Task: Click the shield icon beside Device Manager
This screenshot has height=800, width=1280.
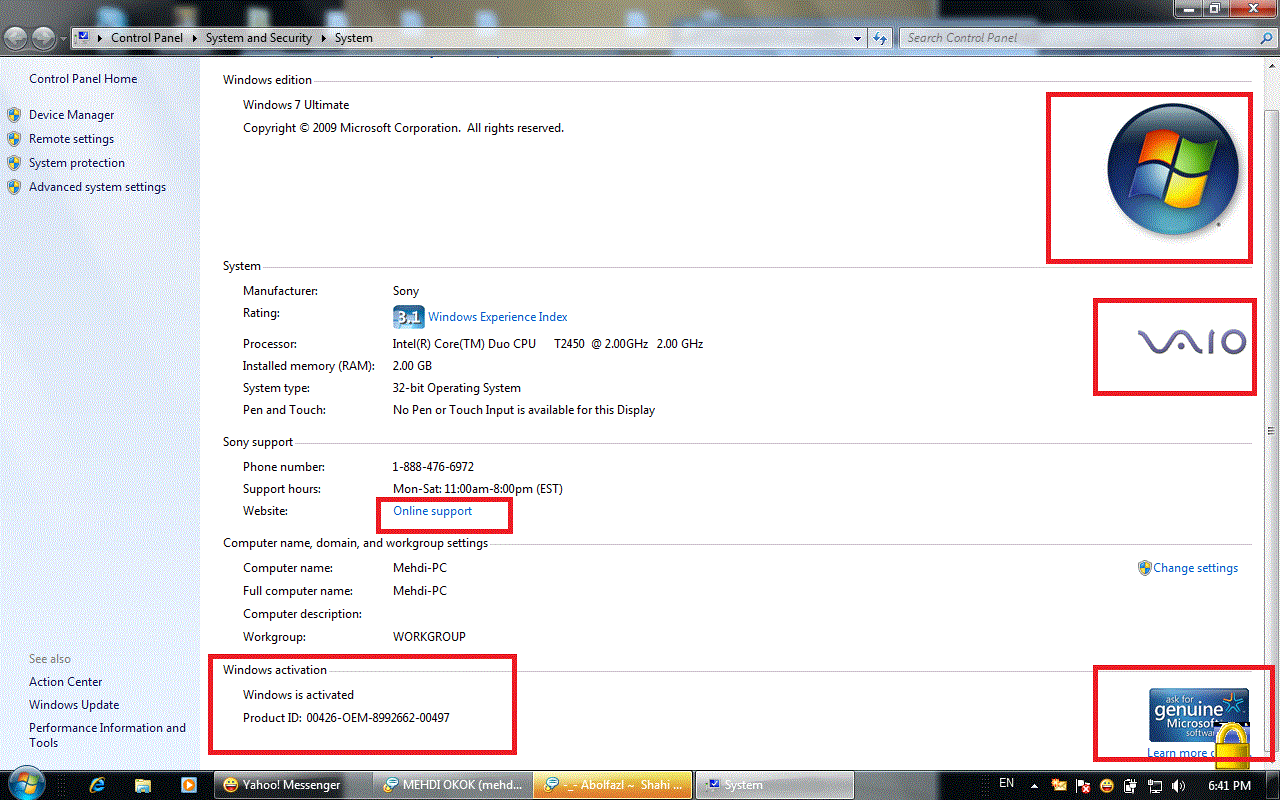Action: point(14,115)
